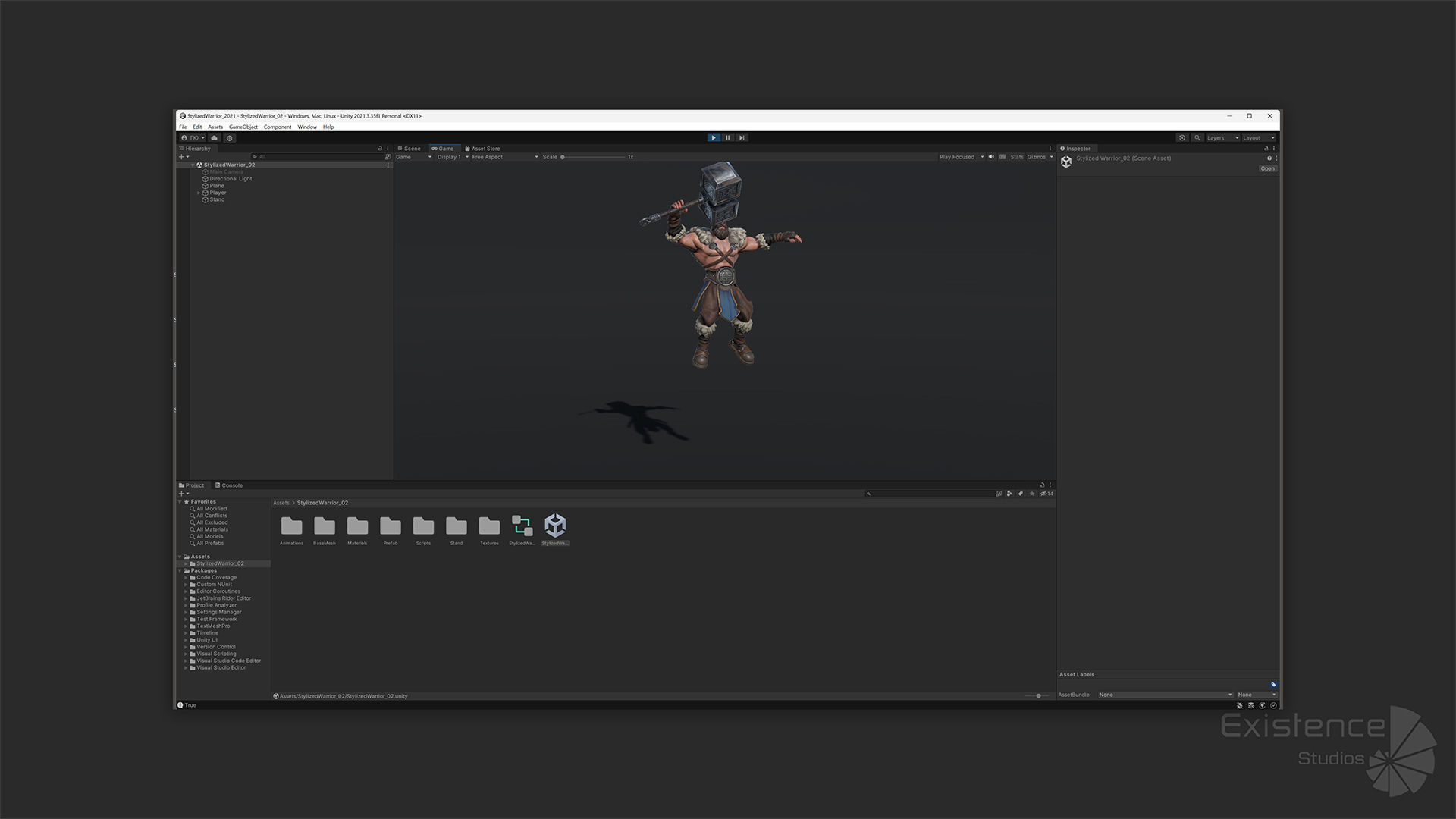Open the Undo History clock icon
Screen dimensions: 1456x819
(x=1182, y=138)
